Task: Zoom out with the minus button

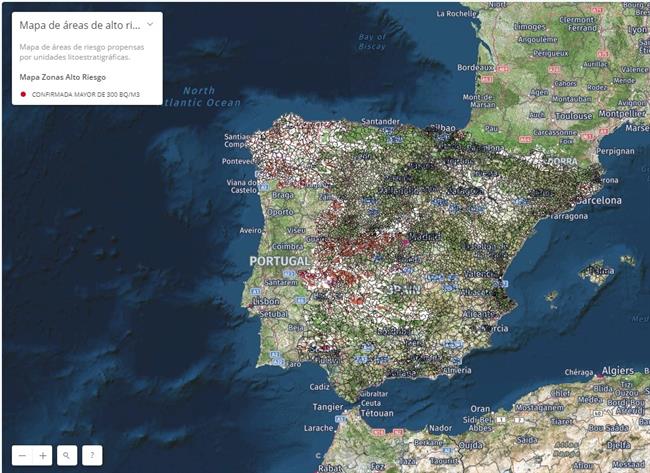Action: coord(19,455)
